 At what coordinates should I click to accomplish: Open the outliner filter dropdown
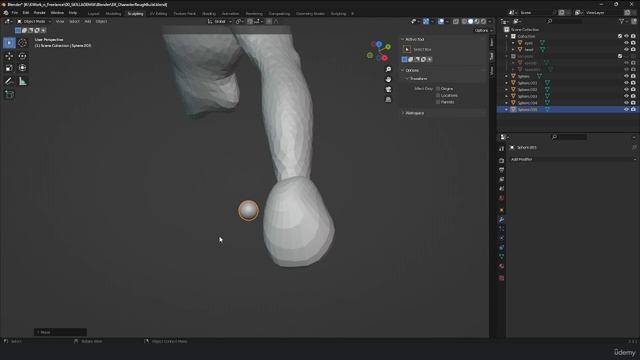623,21
